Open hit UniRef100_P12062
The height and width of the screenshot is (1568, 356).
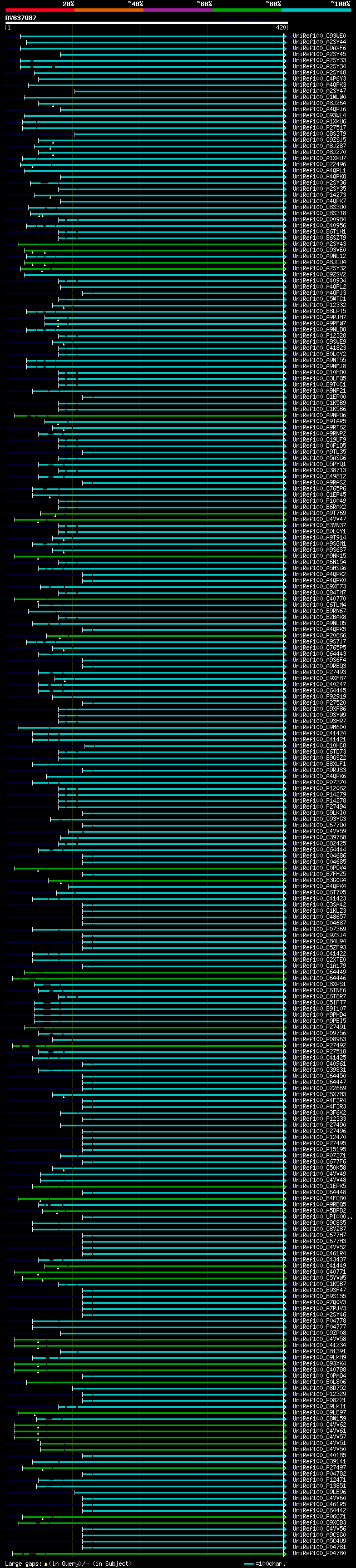(319, 789)
